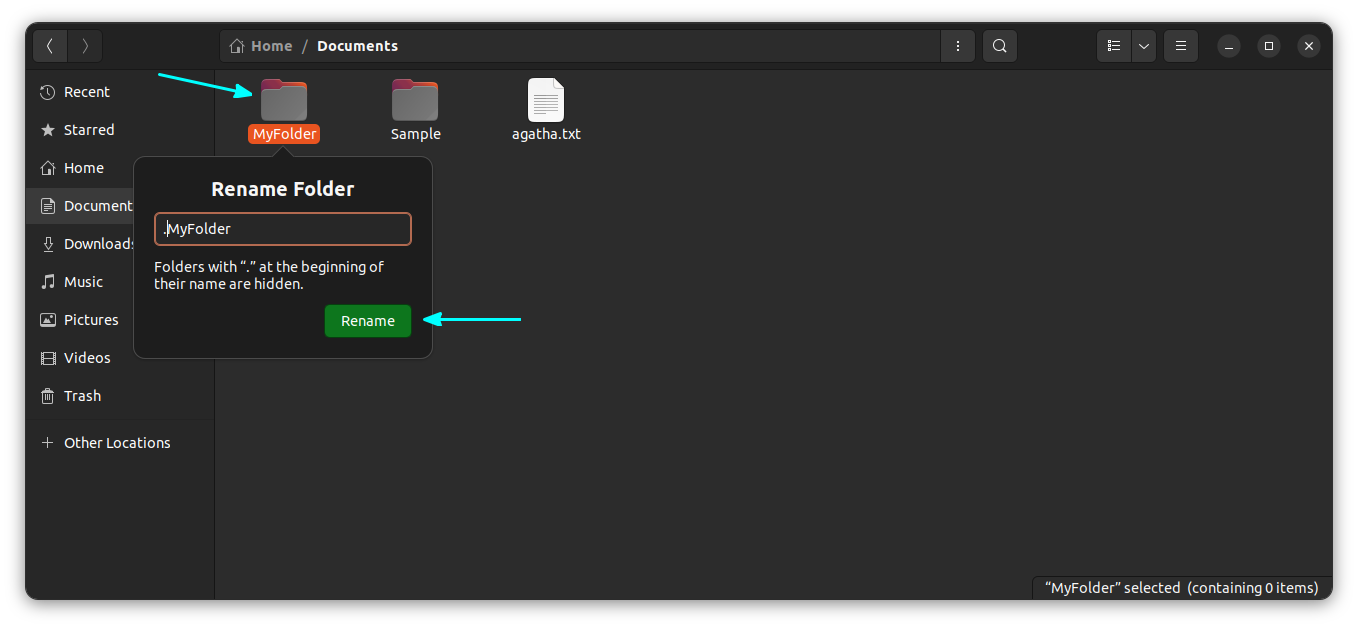The image size is (1358, 628).
Task: Click the search icon in the header bar
Action: pos(999,45)
